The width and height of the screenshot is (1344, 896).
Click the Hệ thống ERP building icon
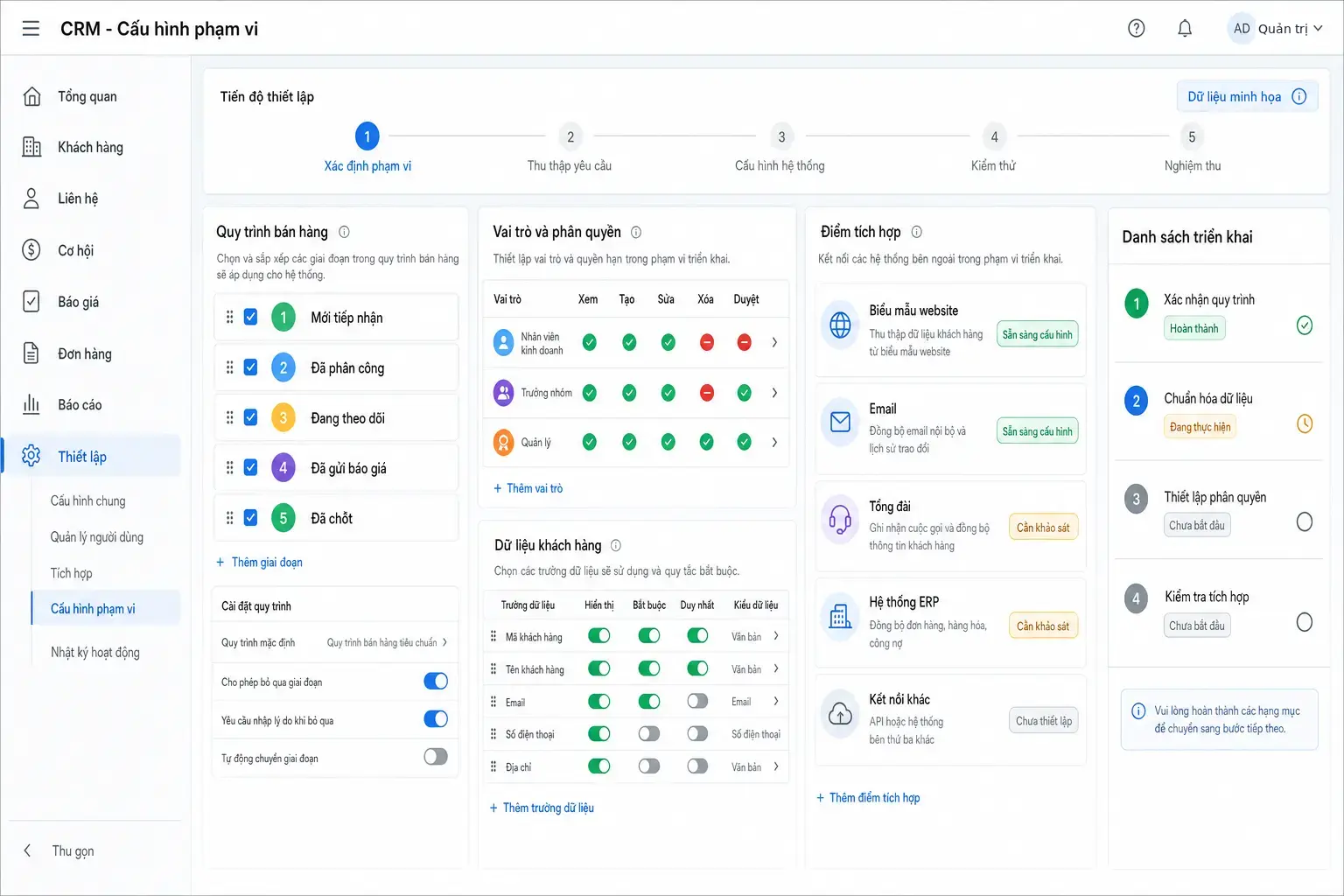point(840,616)
